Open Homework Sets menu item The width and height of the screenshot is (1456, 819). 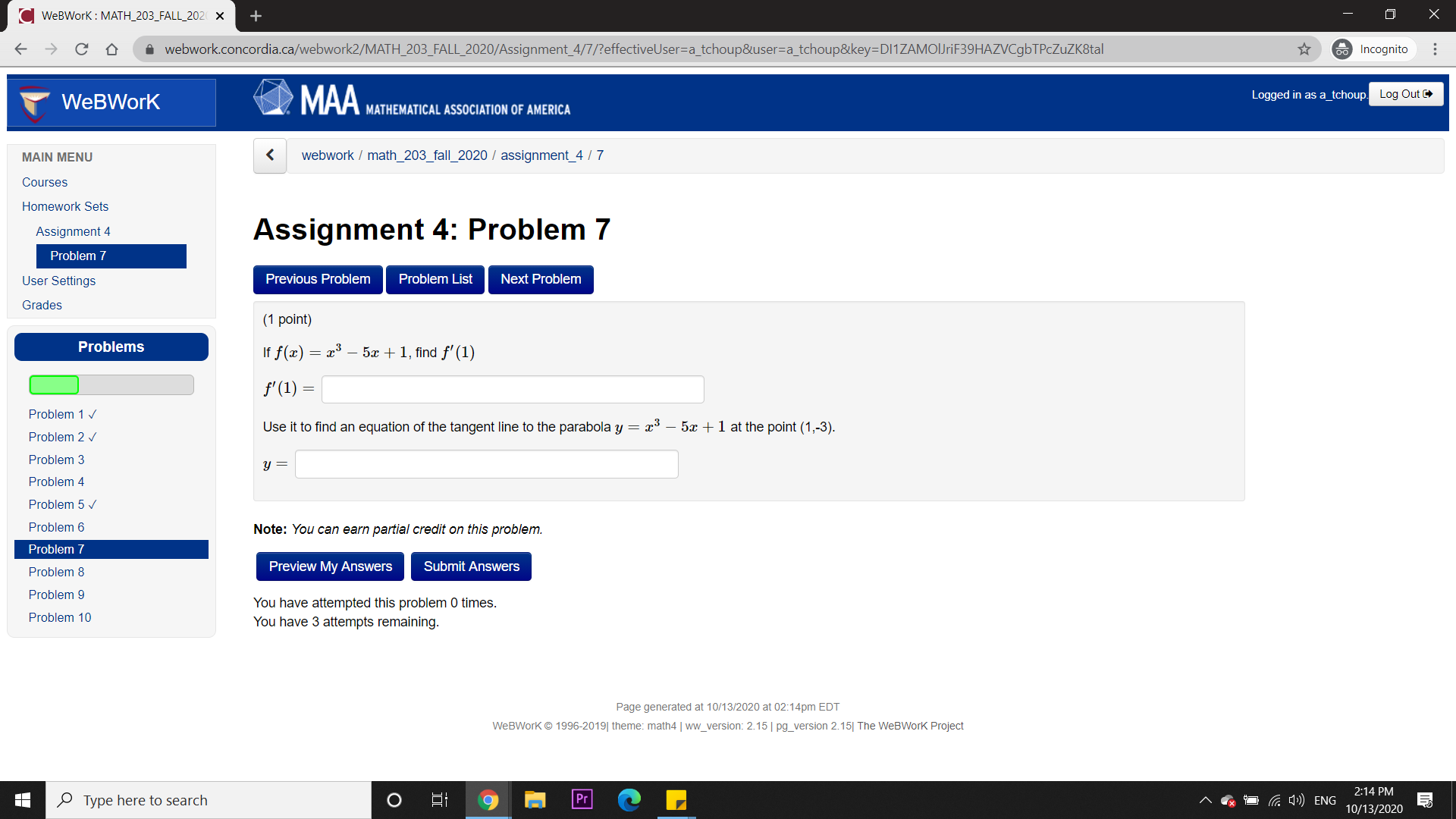coord(65,206)
